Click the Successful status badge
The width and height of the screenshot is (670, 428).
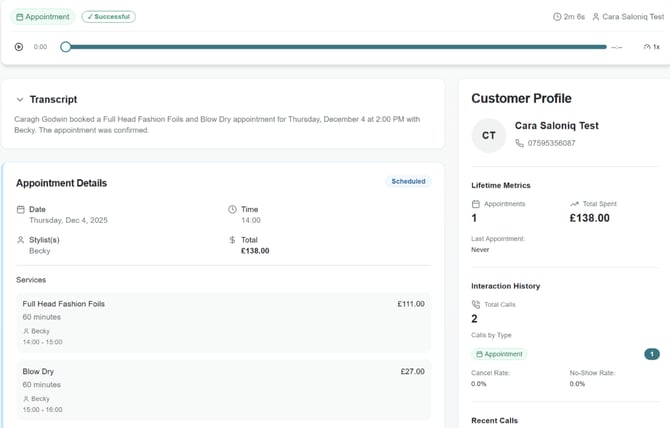coord(109,17)
